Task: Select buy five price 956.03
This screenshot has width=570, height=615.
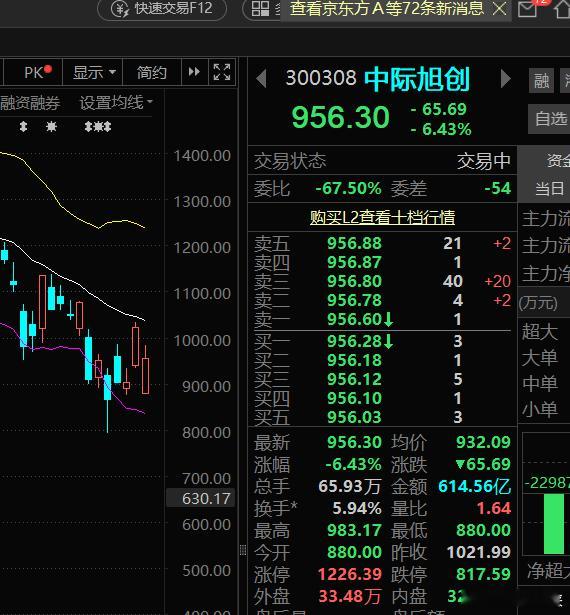Action: point(354,417)
